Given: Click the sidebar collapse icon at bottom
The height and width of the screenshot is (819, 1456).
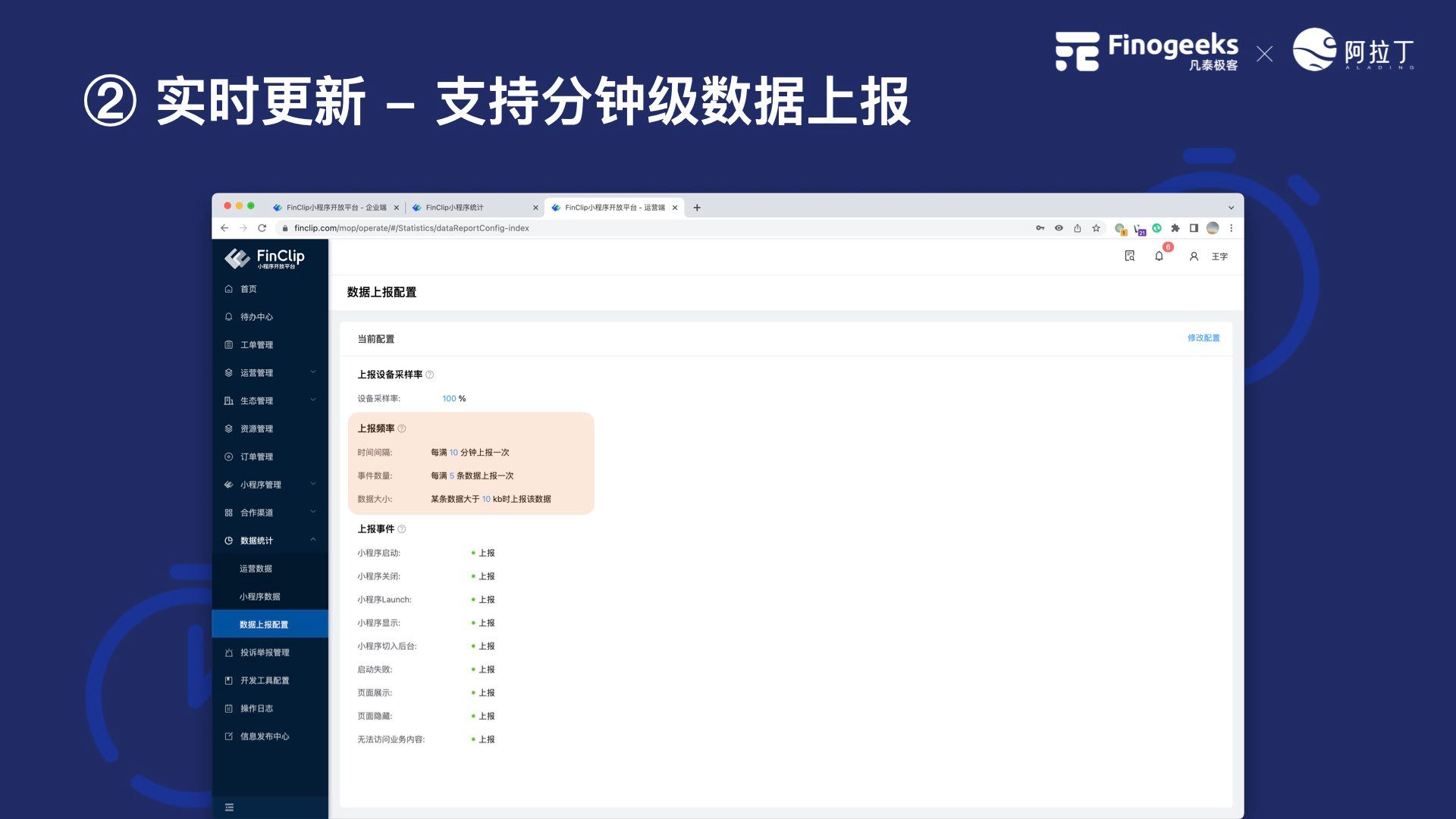Looking at the screenshot, I should pyautogui.click(x=229, y=808).
